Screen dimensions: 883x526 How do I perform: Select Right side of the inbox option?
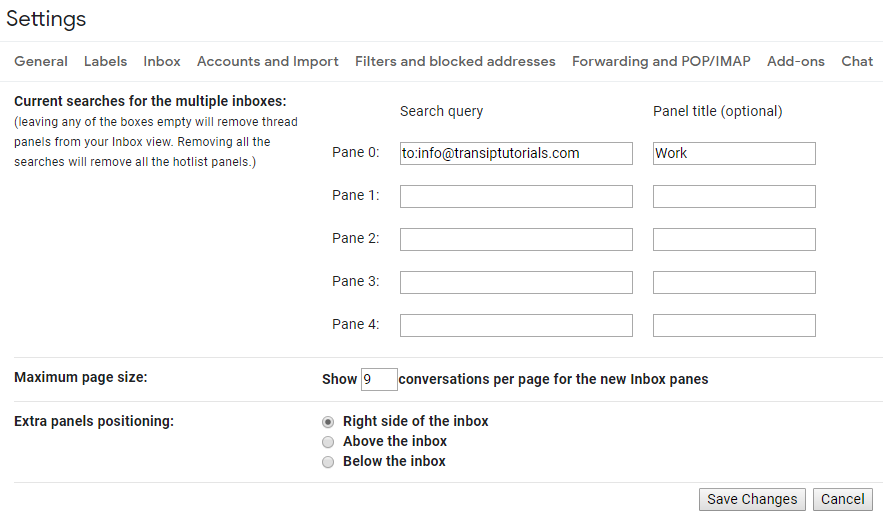pyautogui.click(x=328, y=422)
